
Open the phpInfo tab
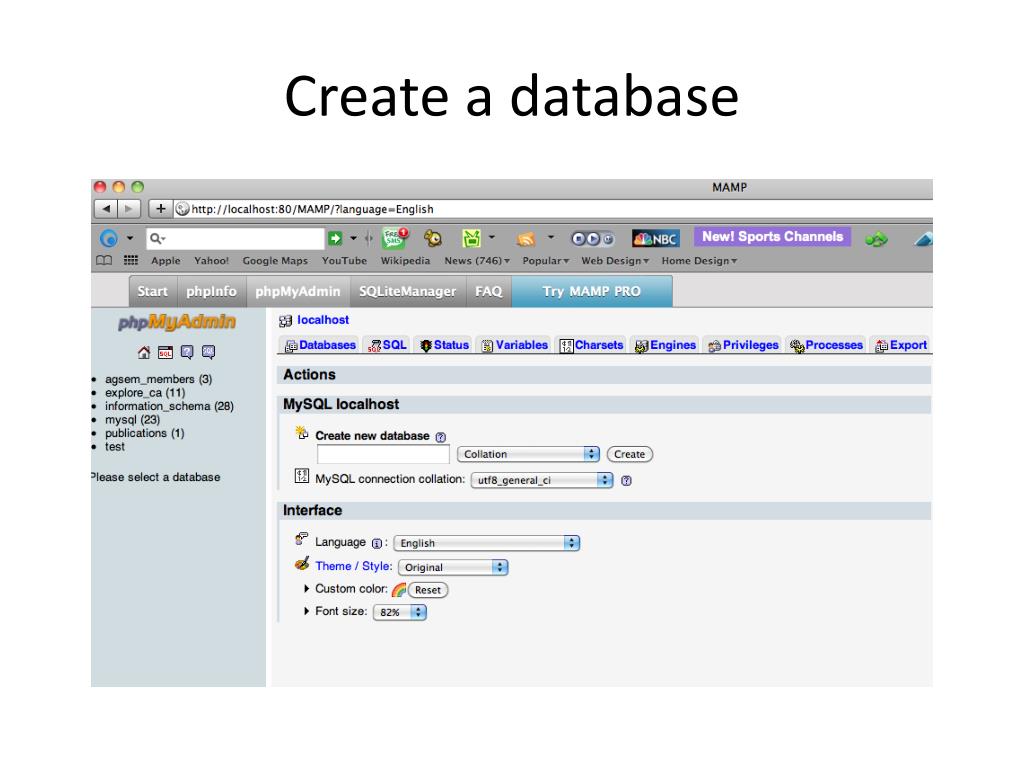(x=212, y=291)
